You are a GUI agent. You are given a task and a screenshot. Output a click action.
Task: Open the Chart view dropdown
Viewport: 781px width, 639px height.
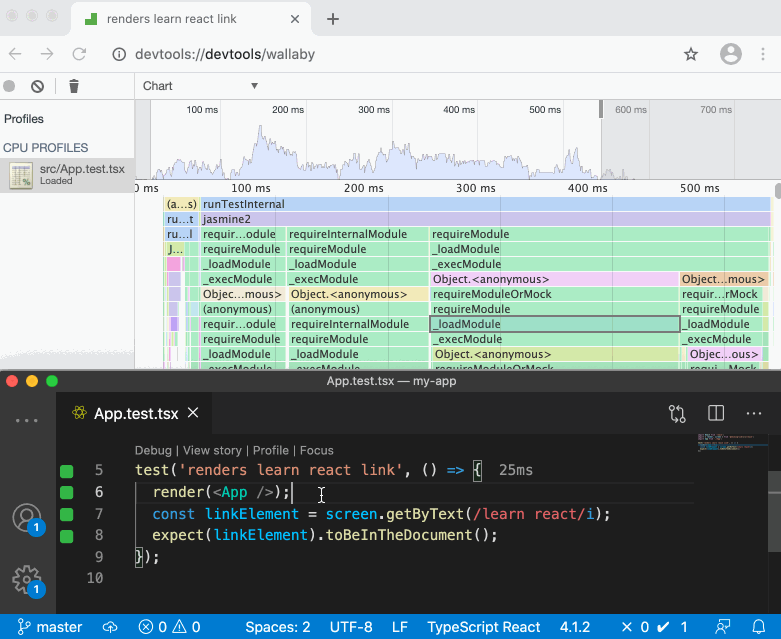click(200, 86)
